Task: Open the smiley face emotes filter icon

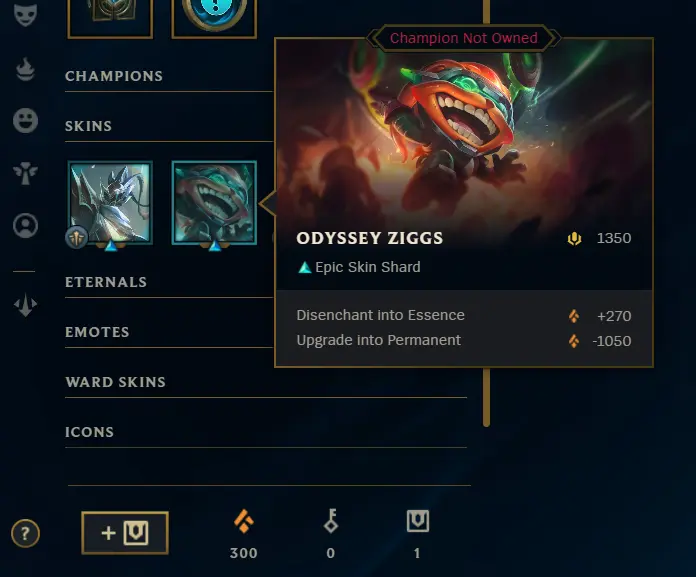Action: (25, 121)
